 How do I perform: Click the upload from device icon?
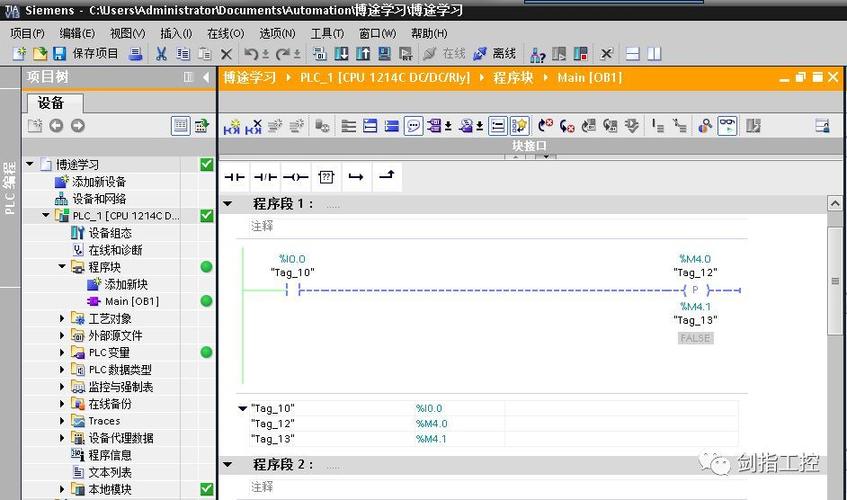click(x=363, y=53)
